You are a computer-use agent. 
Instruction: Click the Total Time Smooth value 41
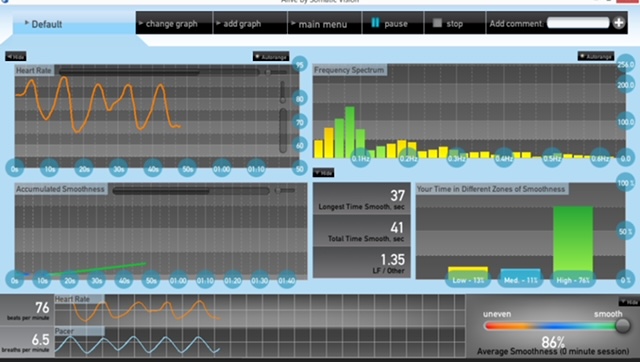pos(397,228)
